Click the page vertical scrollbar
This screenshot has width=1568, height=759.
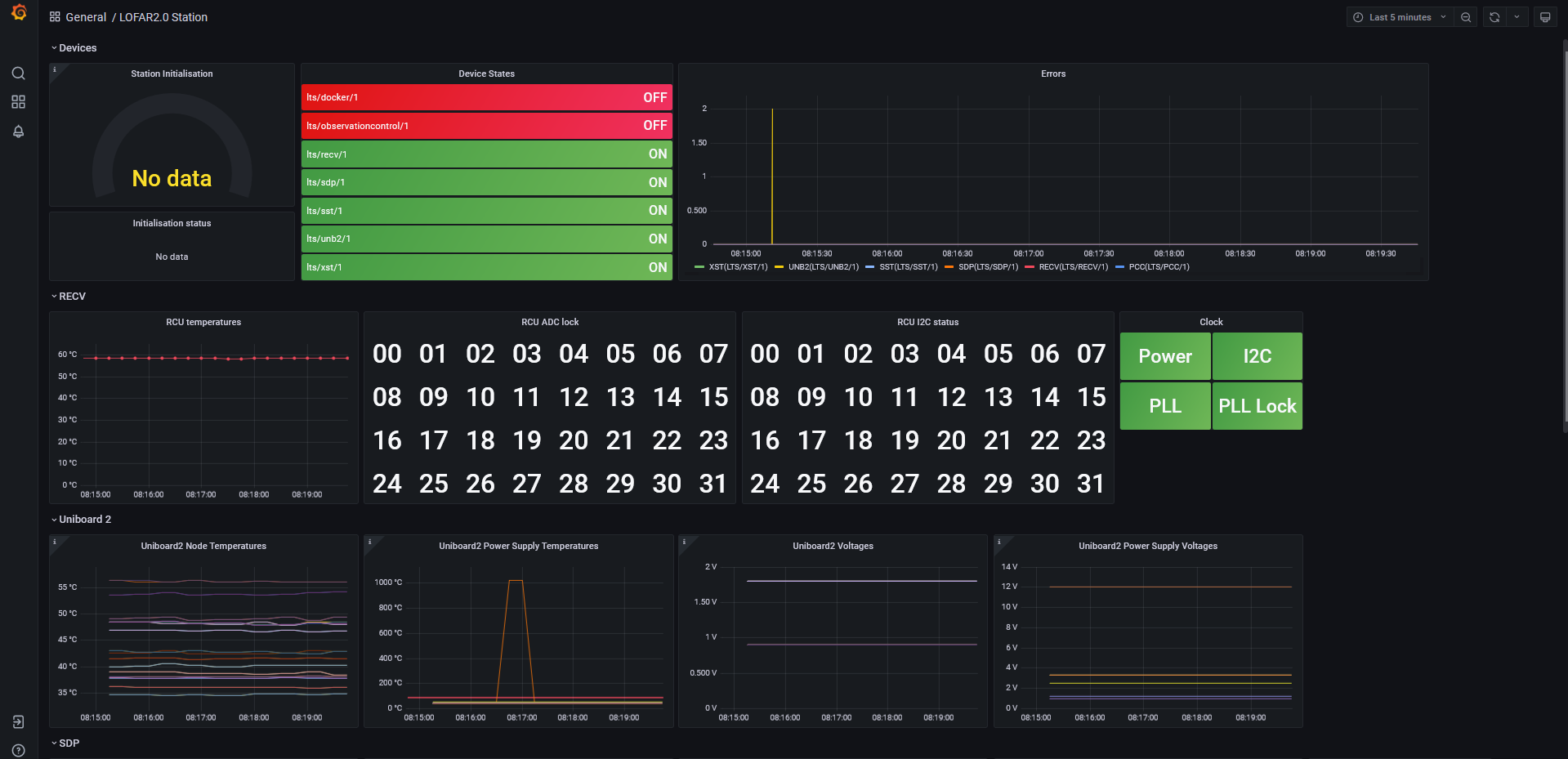pos(1564,237)
